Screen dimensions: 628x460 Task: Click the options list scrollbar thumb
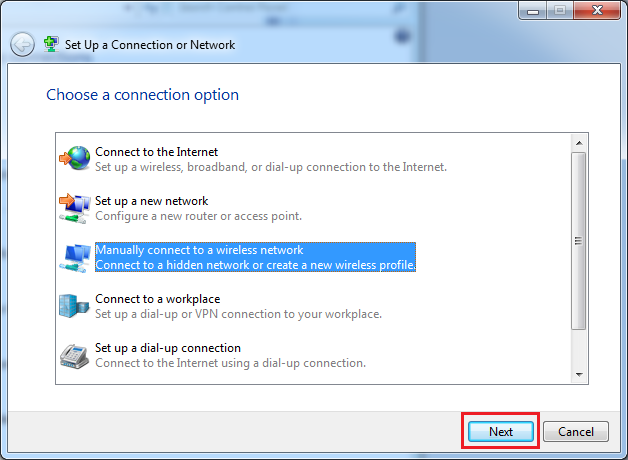pos(578,240)
